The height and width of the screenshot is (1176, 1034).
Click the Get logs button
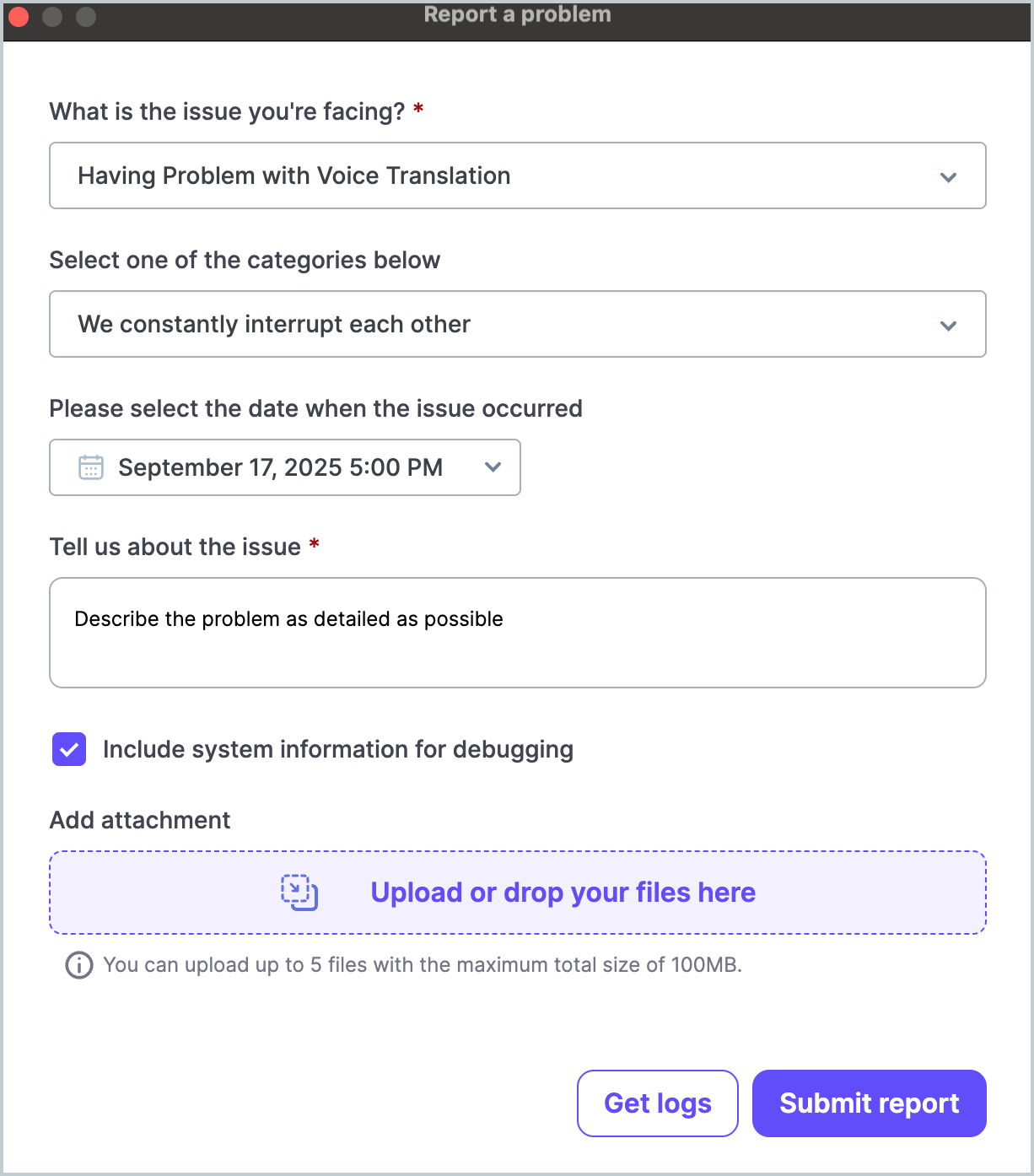pos(658,1103)
